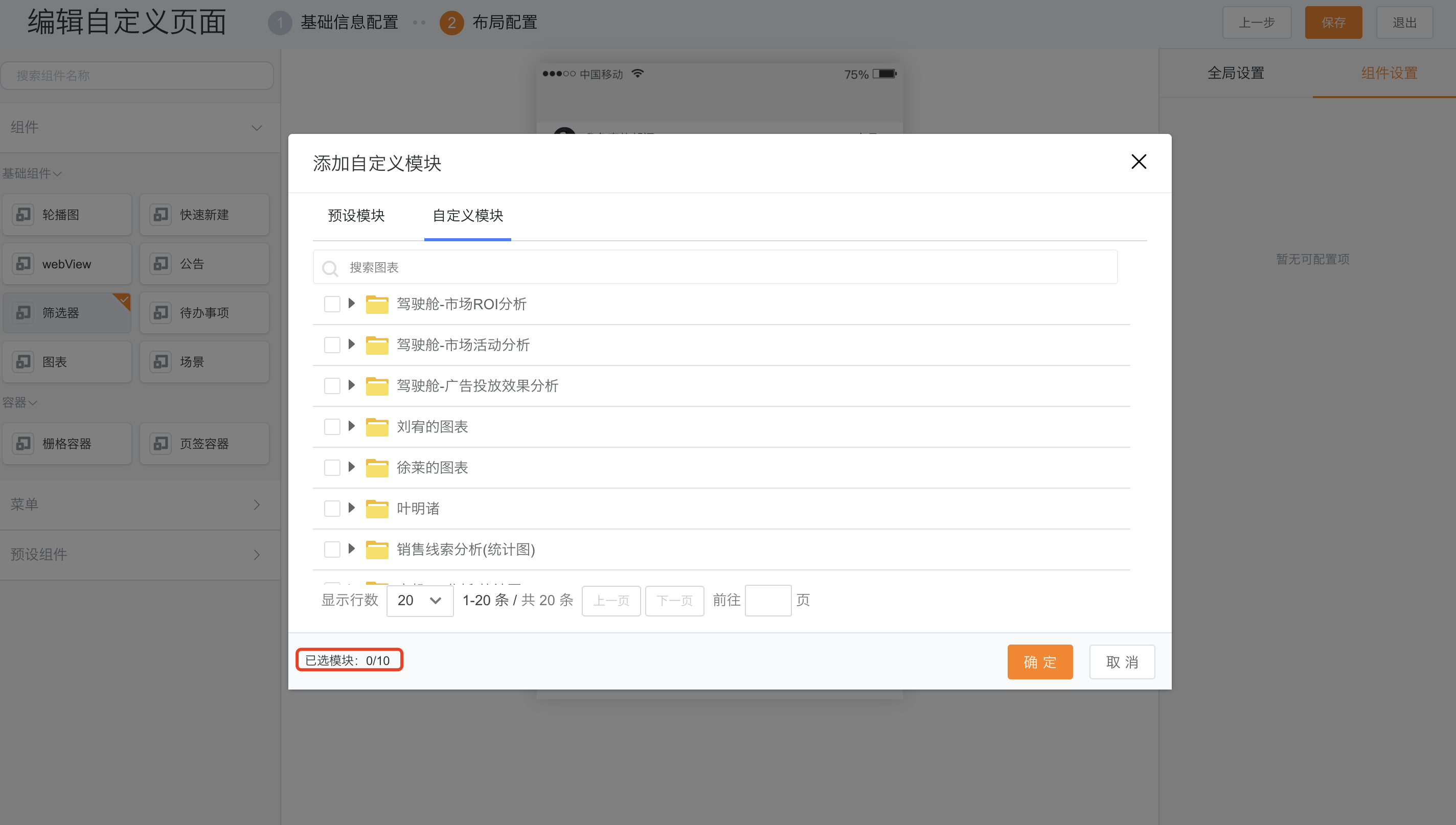Expand the 驾驶舱-市场活动分析 folder arrow
The height and width of the screenshot is (825, 1456).
(x=351, y=345)
